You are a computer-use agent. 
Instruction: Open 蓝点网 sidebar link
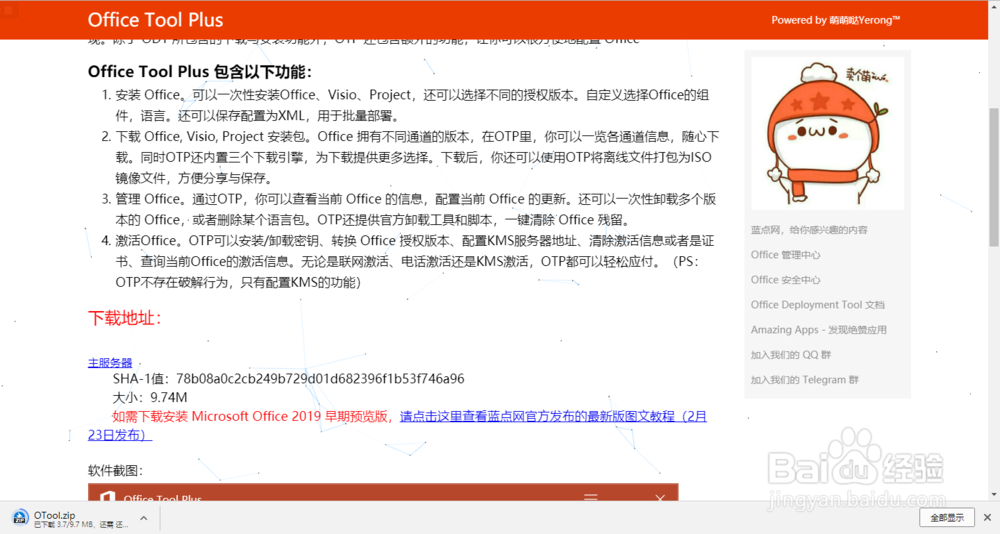(x=809, y=230)
